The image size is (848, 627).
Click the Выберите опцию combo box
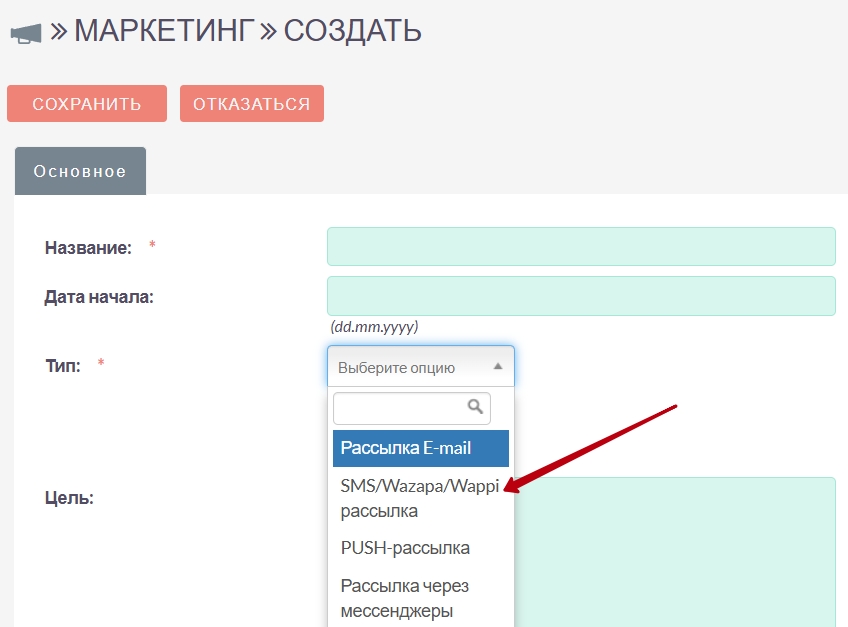420,367
